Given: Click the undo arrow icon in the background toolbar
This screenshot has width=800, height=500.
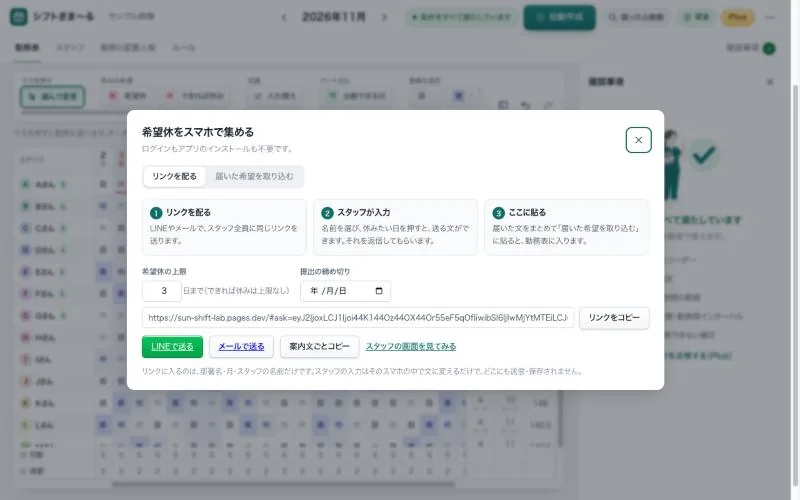Looking at the screenshot, I should point(525,105).
